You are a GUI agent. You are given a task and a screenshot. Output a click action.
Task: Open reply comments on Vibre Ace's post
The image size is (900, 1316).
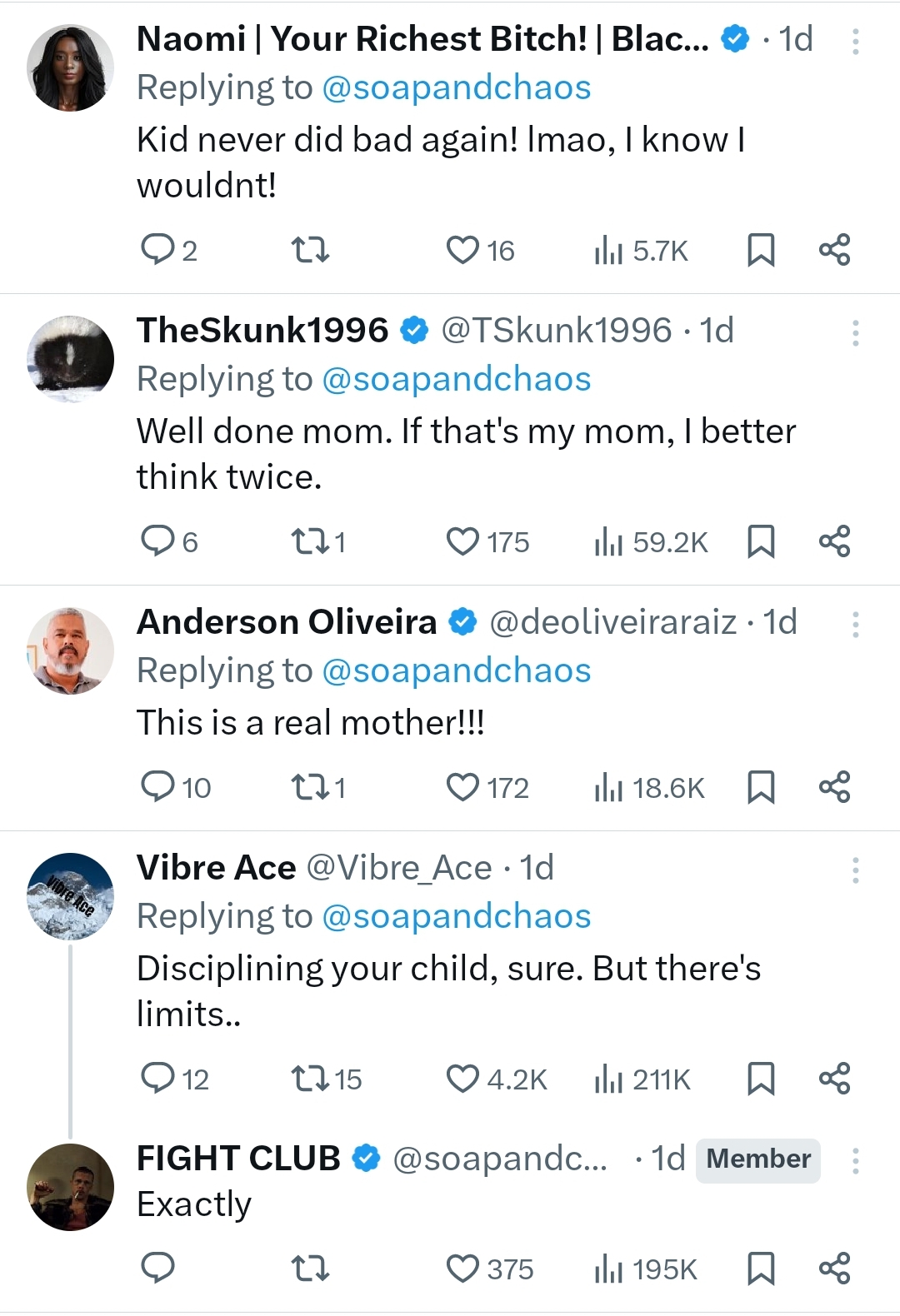pyautogui.click(x=157, y=1079)
